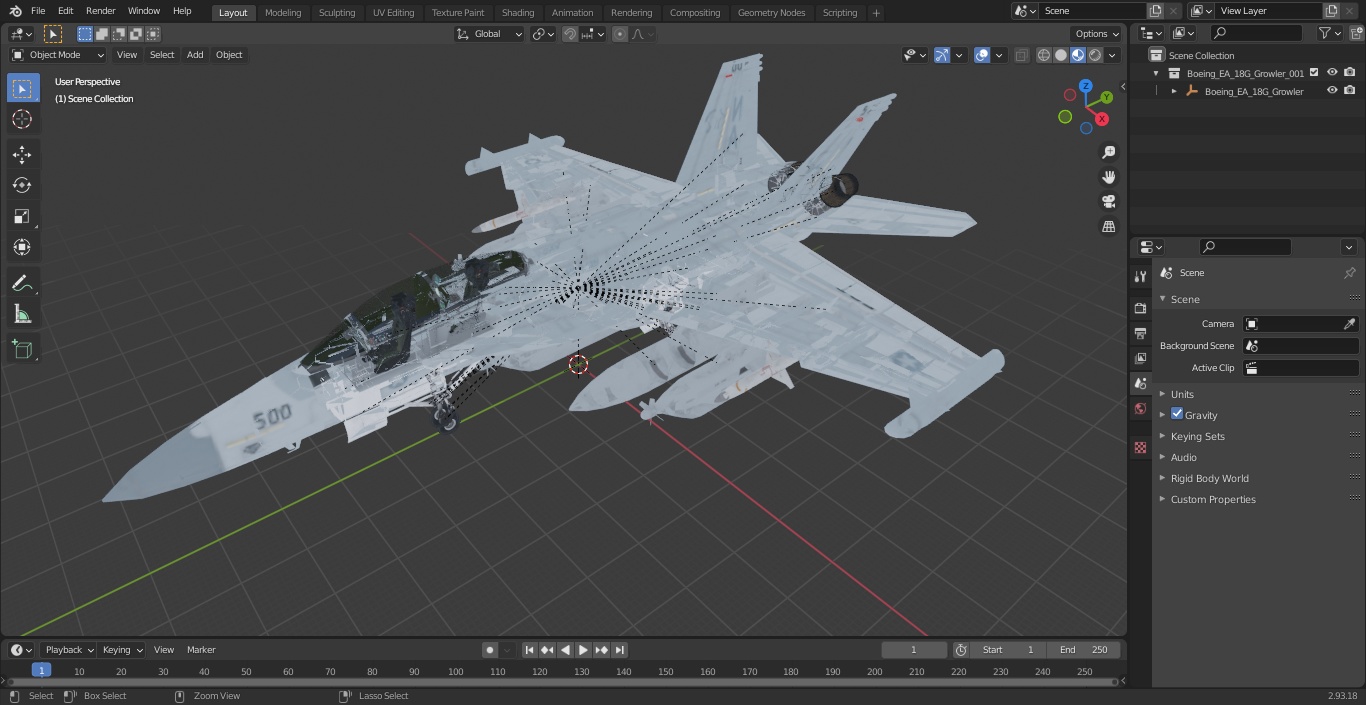Image resolution: width=1366 pixels, height=705 pixels.
Task: Toggle proportional editing button
Action: 620,34
